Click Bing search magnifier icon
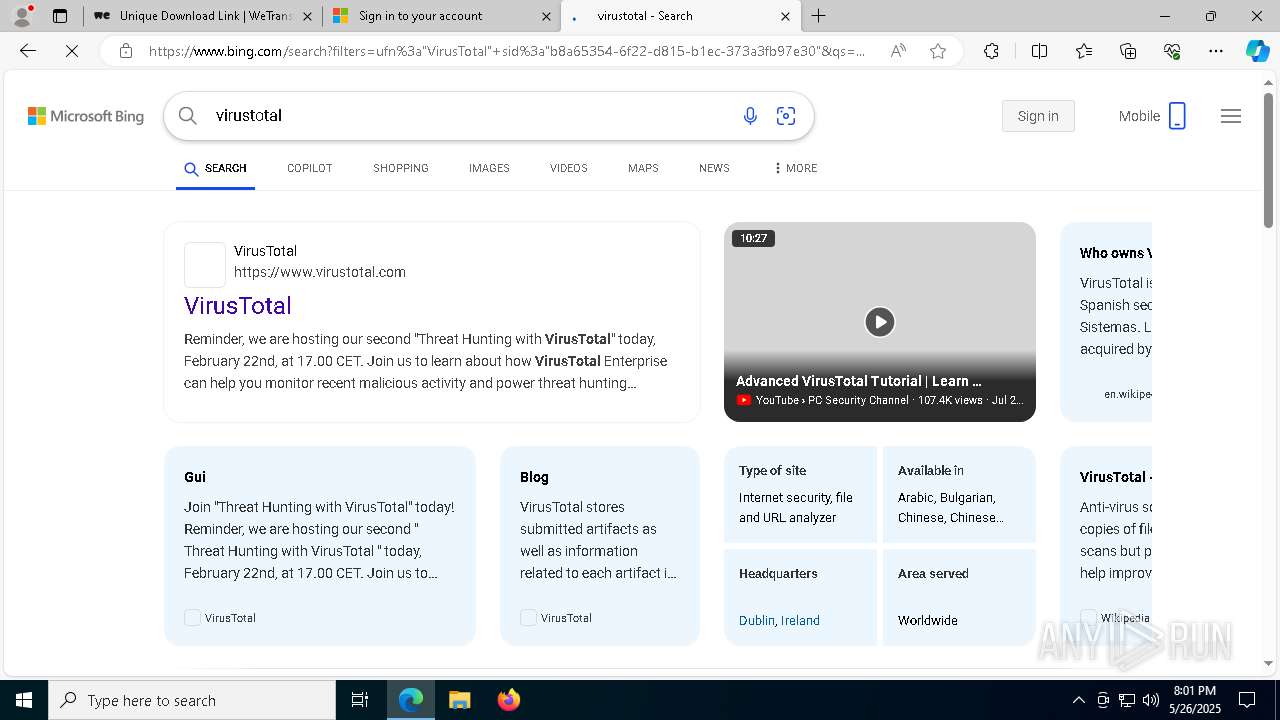Screen dimensions: 1280x720 coord(188,116)
